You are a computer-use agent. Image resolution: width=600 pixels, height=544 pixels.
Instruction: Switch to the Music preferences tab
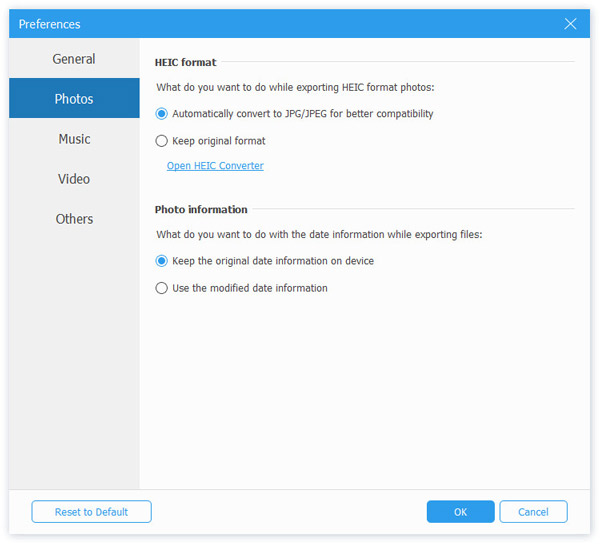[x=74, y=138]
